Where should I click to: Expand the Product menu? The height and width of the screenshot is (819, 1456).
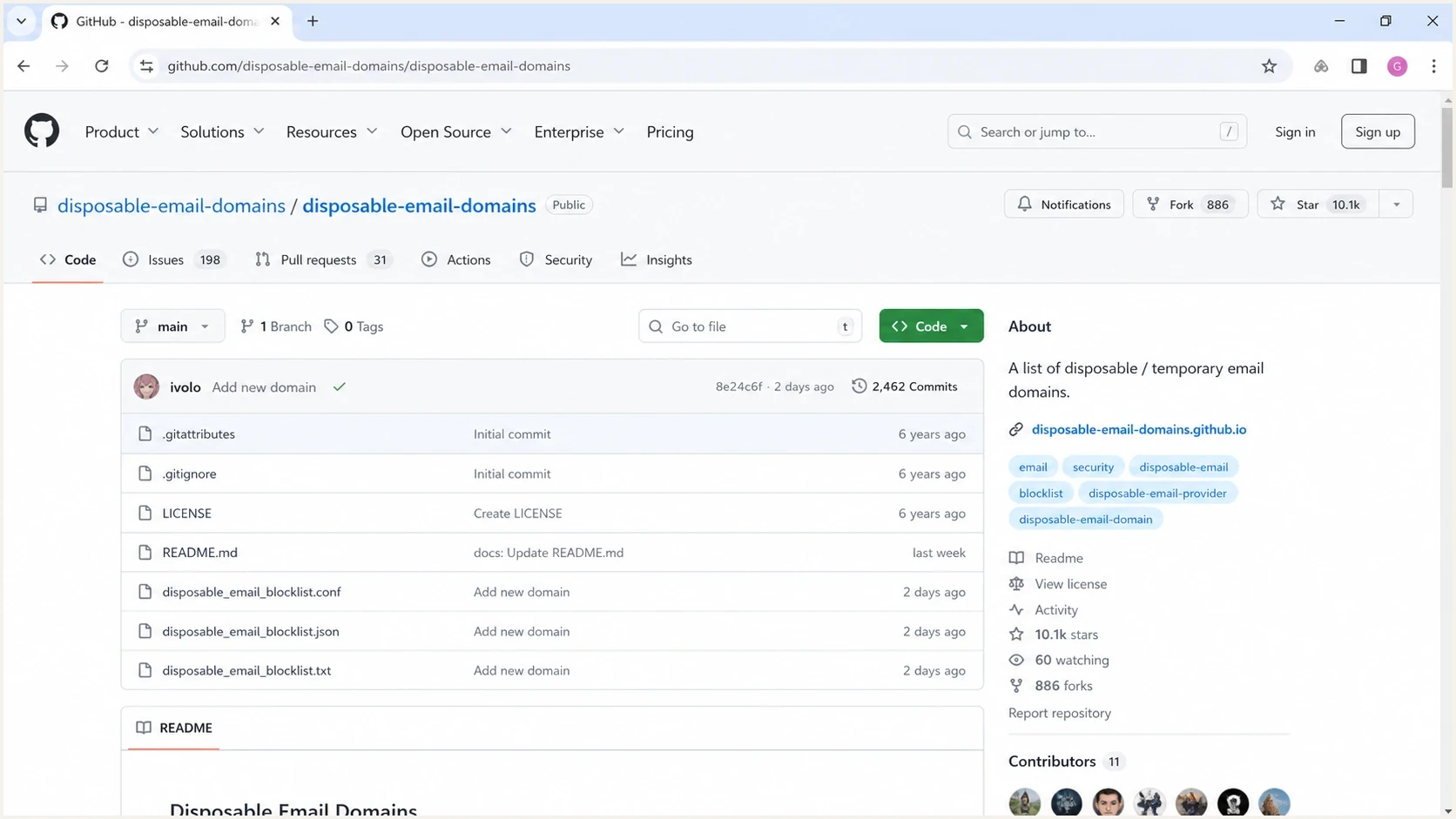[121, 131]
